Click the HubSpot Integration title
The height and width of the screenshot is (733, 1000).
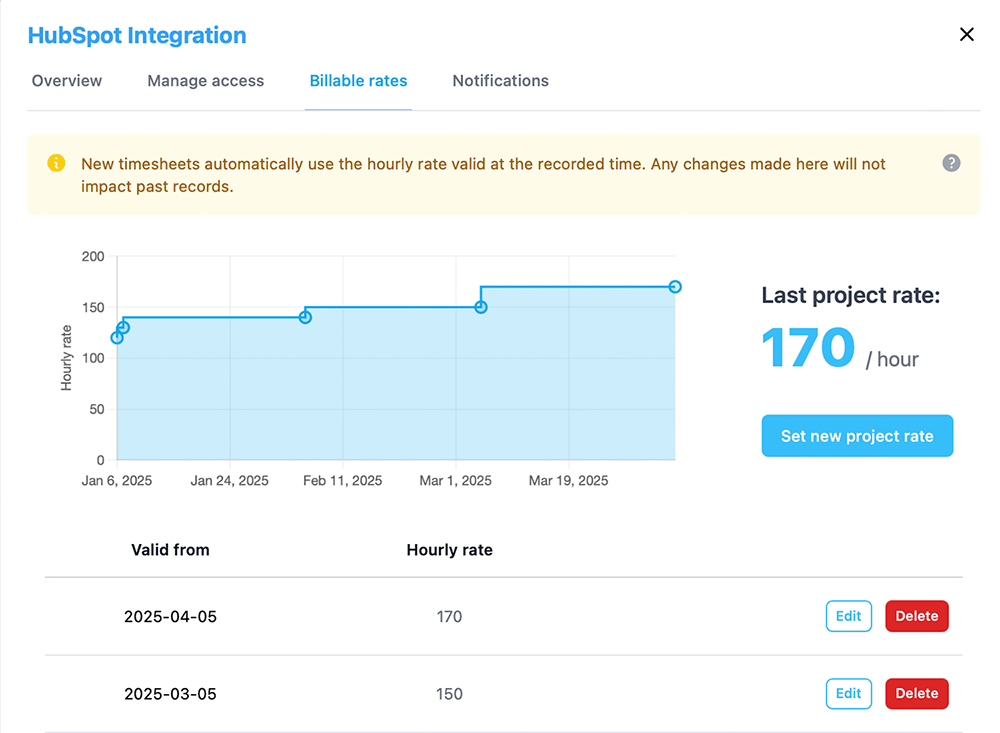coord(137,35)
